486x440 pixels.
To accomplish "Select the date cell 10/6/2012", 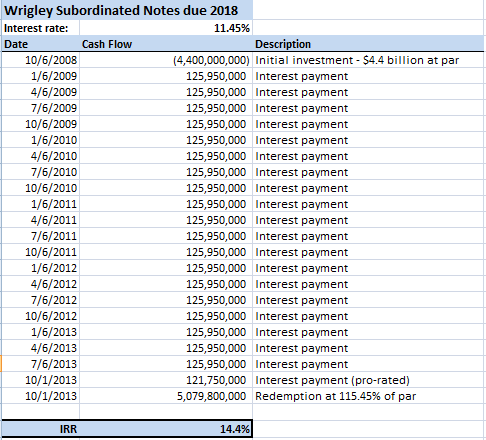I will point(41,316).
